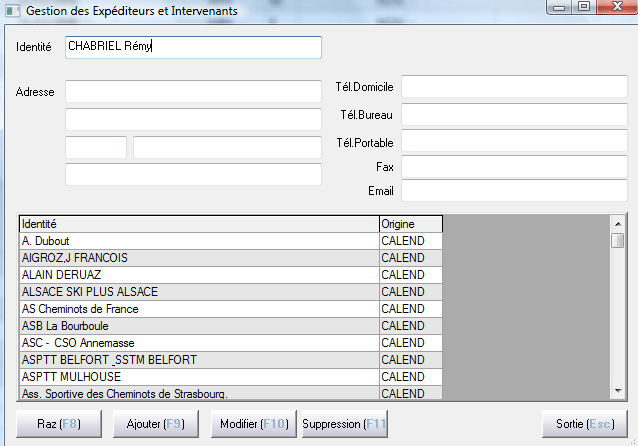638x446 pixels.
Task: Click the Fax input field
Action: point(513,166)
